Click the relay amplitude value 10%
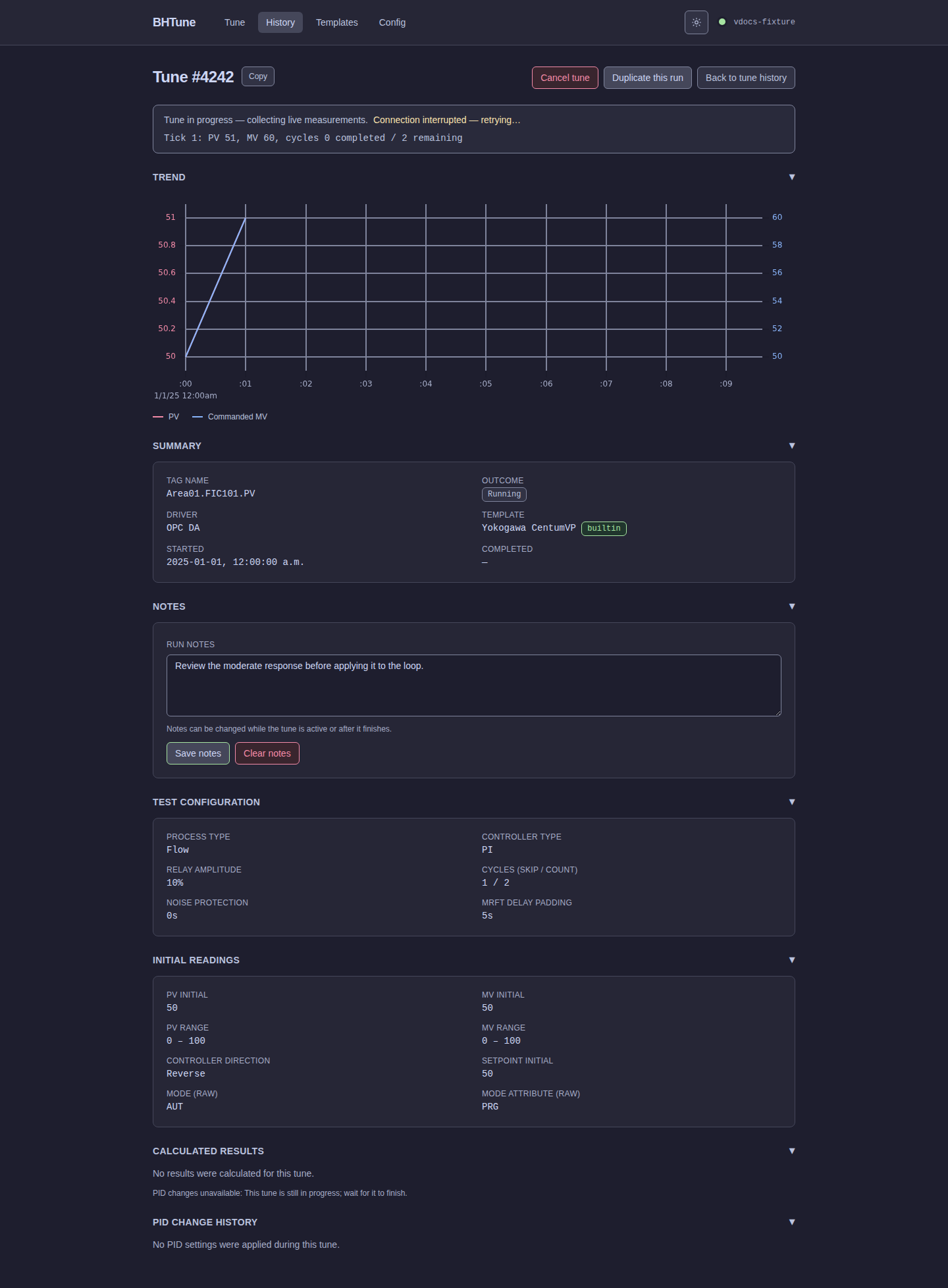Screen dimensions: 948x1288 point(175,883)
